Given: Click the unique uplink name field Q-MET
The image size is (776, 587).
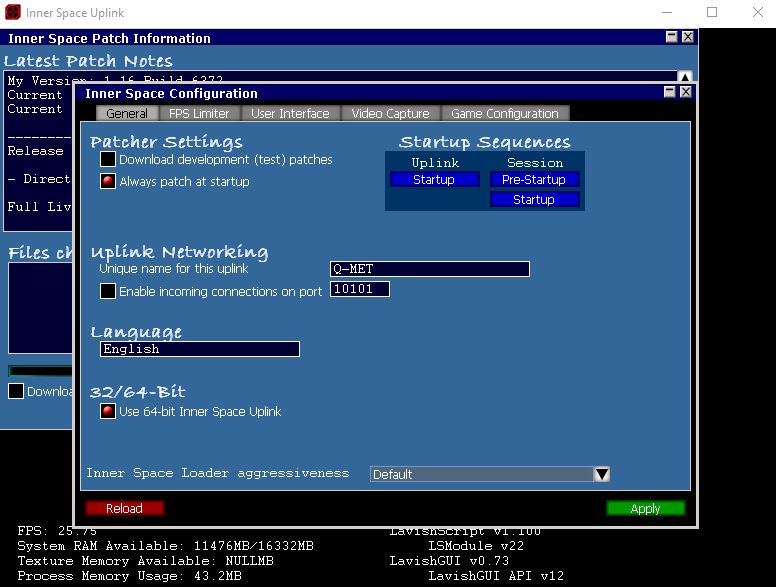Looking at the screenshot, I should pos(430,269).
